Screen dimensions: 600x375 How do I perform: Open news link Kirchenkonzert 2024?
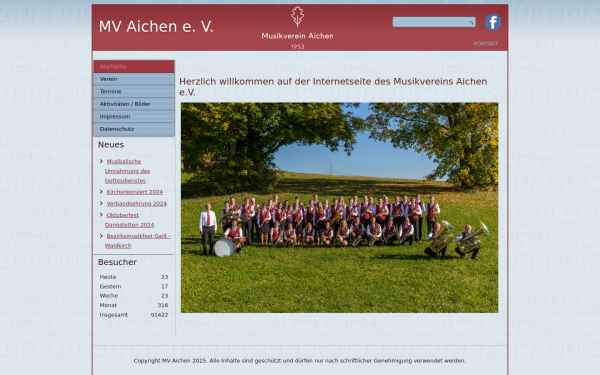[x=134, y=192]
